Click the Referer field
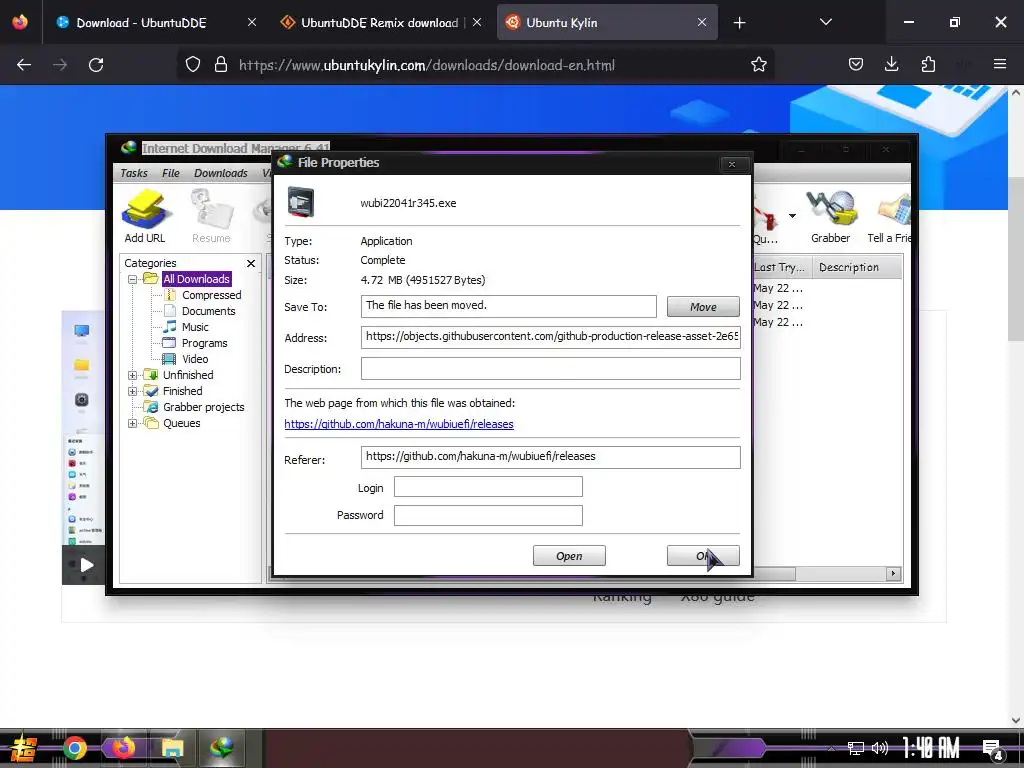 click(x=551, y=457)
